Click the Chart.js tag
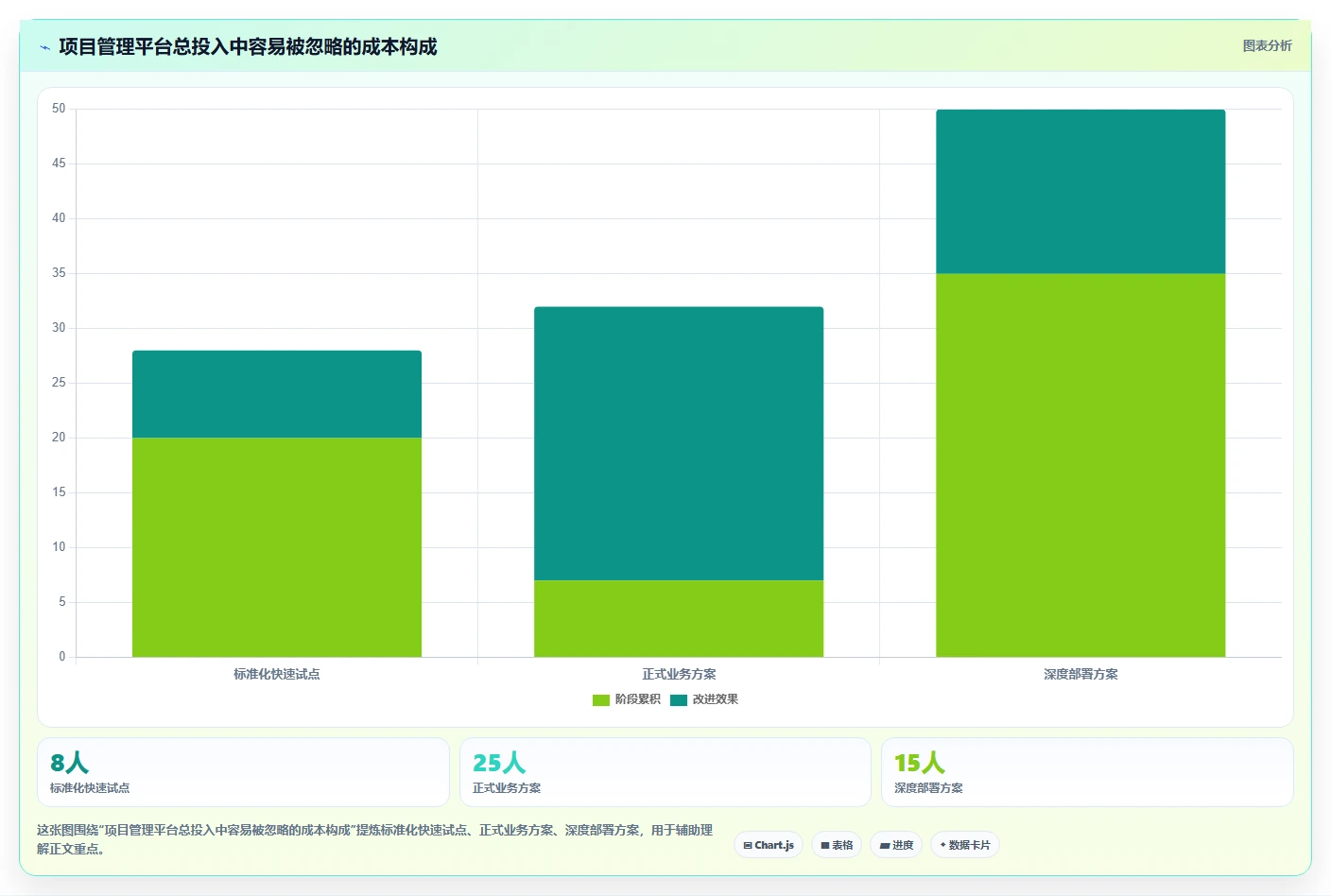Screen dimensions: 1331x896 (x=769, y=845)
